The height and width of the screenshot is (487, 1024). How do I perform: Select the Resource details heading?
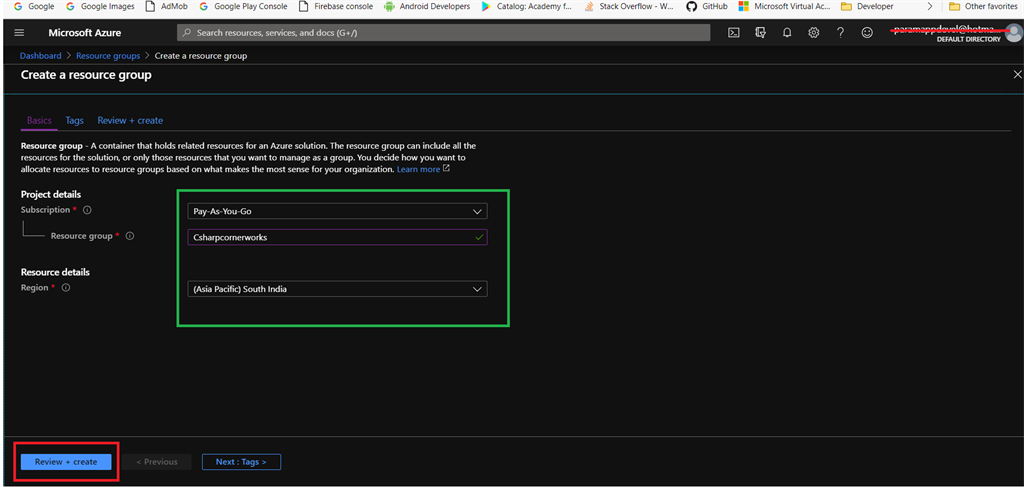pyautogui.click(x=56, y=272)
